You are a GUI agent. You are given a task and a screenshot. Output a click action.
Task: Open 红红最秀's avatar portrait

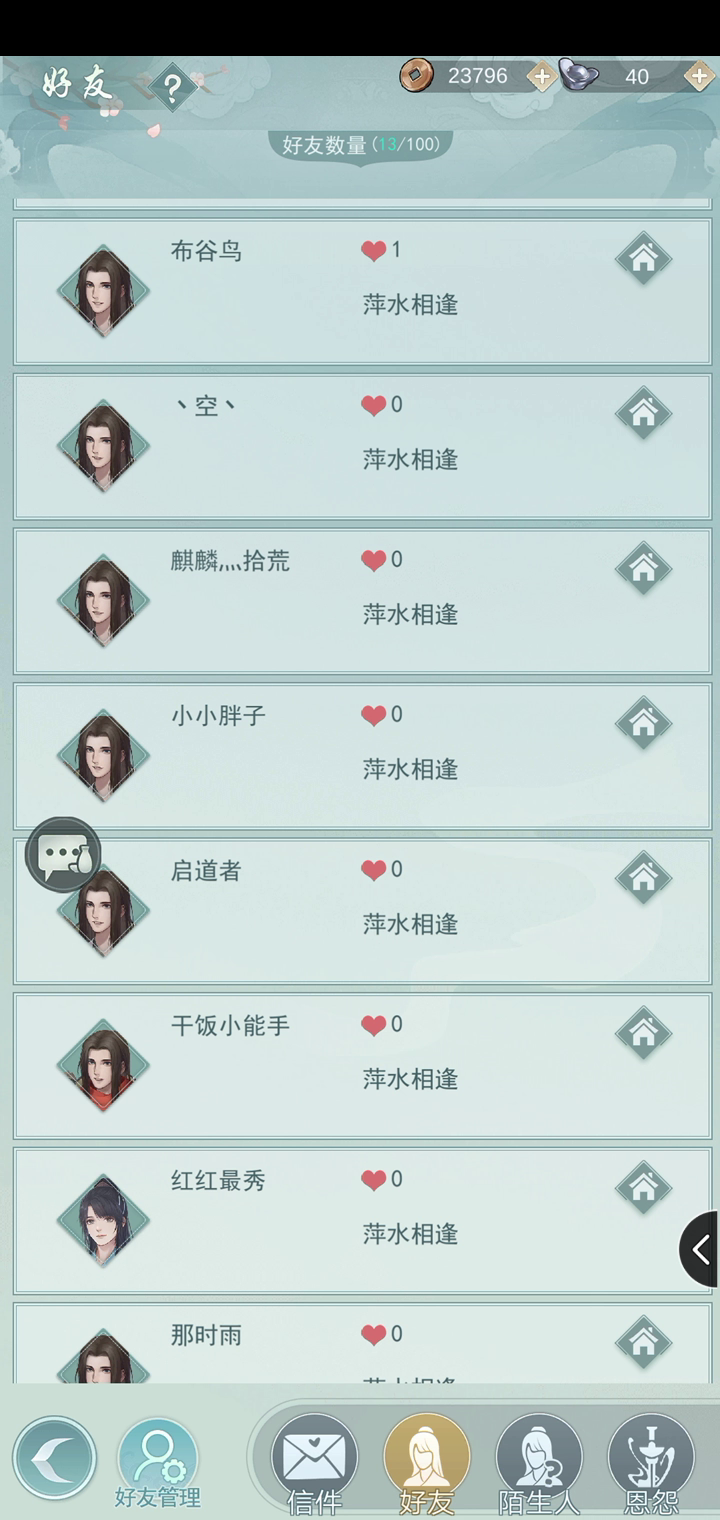click(x=103, y=1221)
